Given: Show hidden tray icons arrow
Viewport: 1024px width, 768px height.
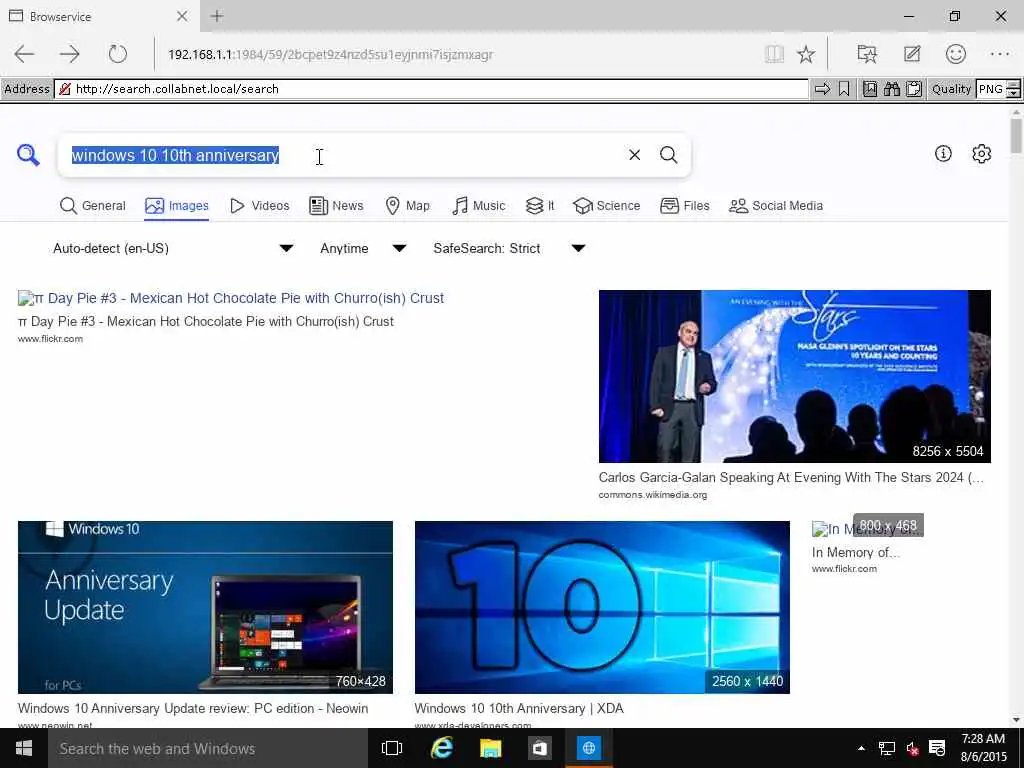Looking at the screenshot, I should click(861, 748).
